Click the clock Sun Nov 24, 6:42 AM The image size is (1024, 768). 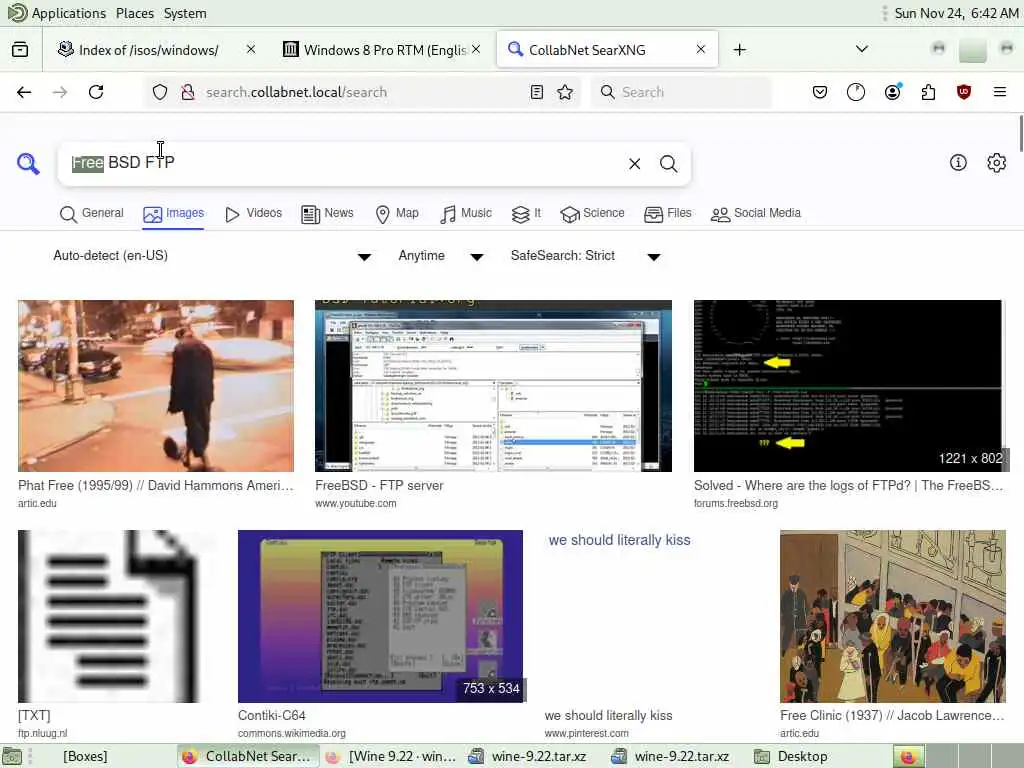[x=956, y=13]
